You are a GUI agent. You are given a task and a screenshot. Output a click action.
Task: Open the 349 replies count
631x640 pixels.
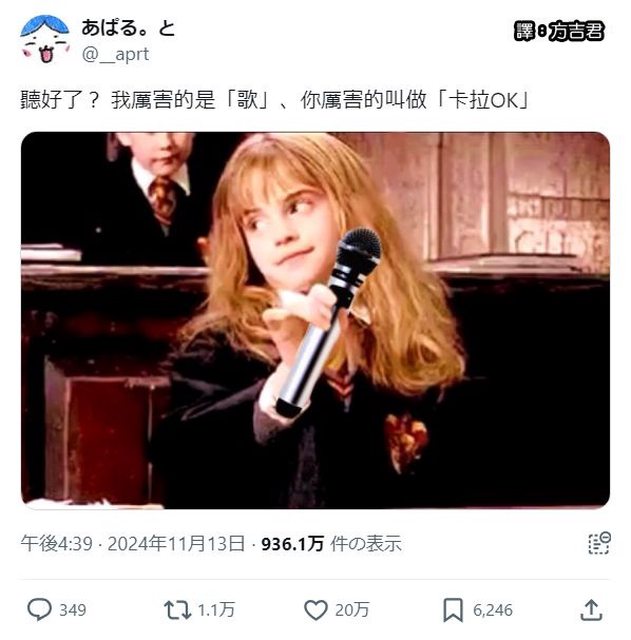[73, 610]
